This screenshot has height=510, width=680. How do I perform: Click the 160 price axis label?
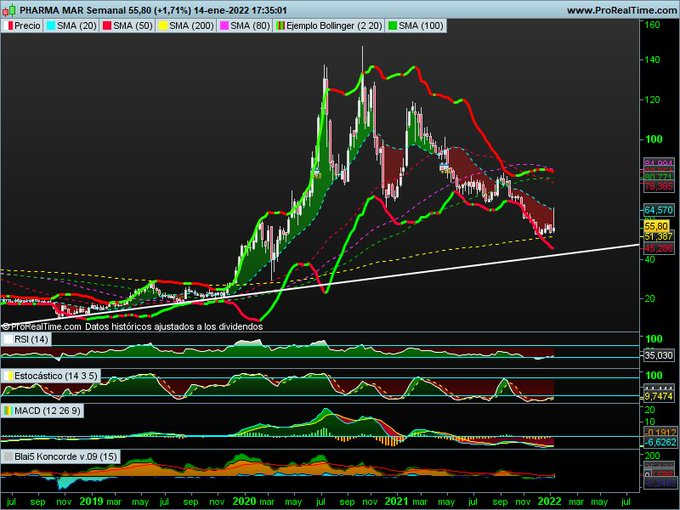(652, 24)
